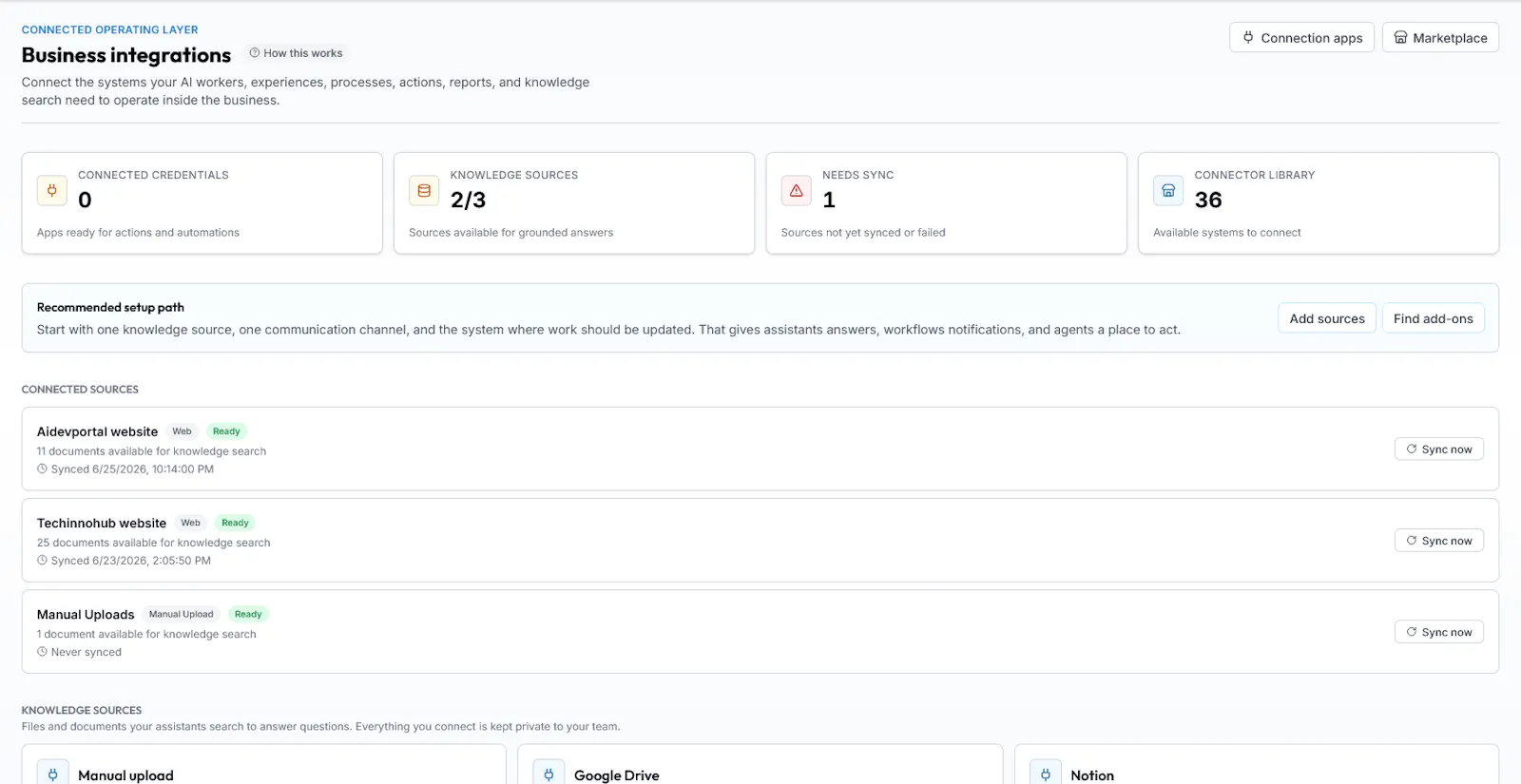Click the clock icon next to Never synced
The image size is (1521, 784).
tap(42, 652)
